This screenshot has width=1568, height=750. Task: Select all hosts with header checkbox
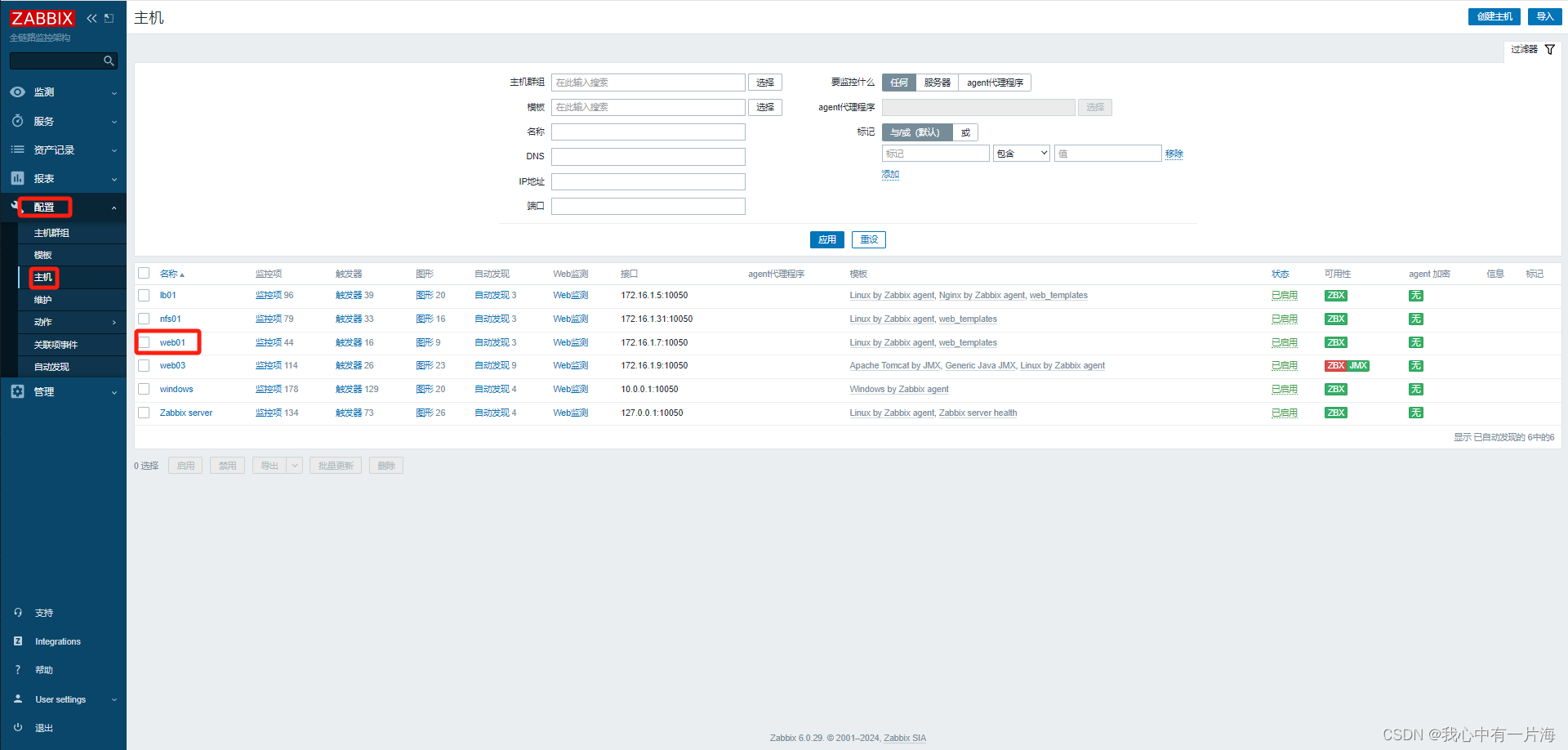[x=144, y=273]
